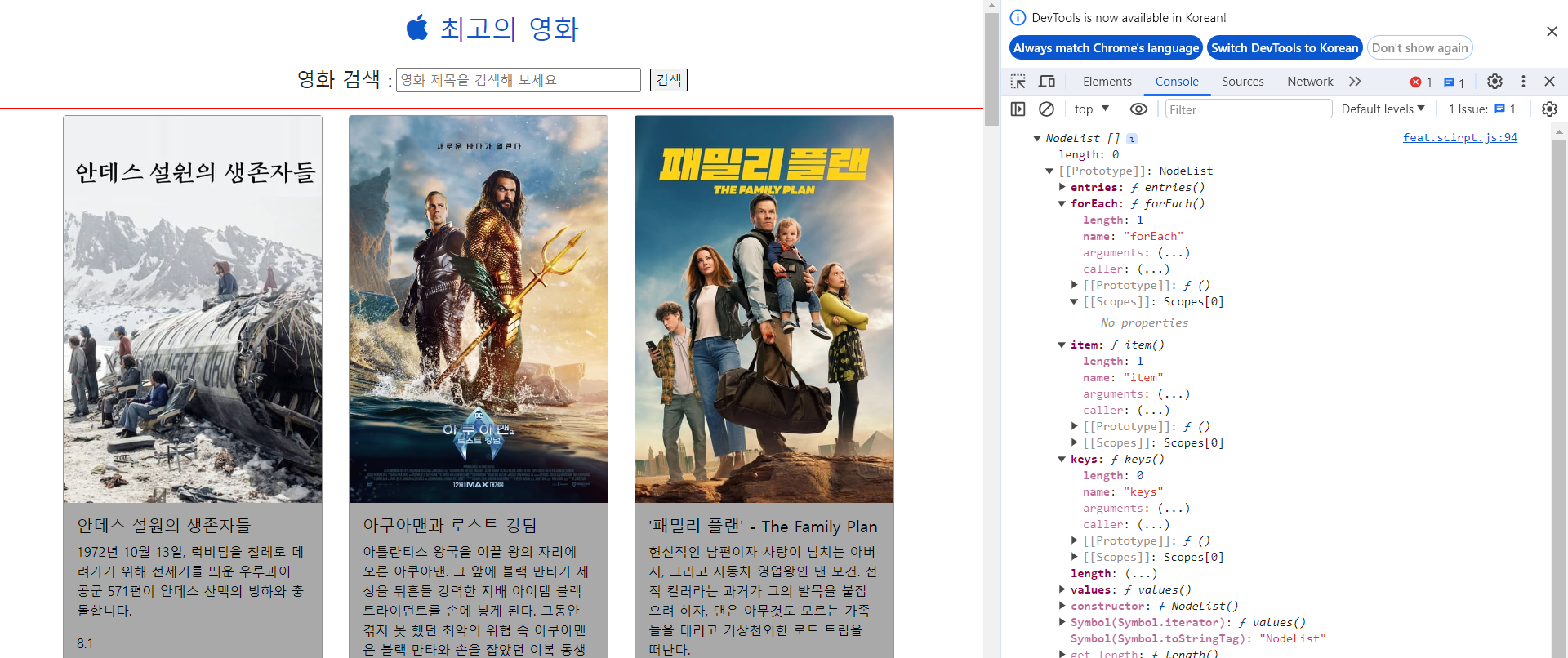Click the 검색 search button
This screenshot has width=1568, height=658.
[x=669, y=79]
